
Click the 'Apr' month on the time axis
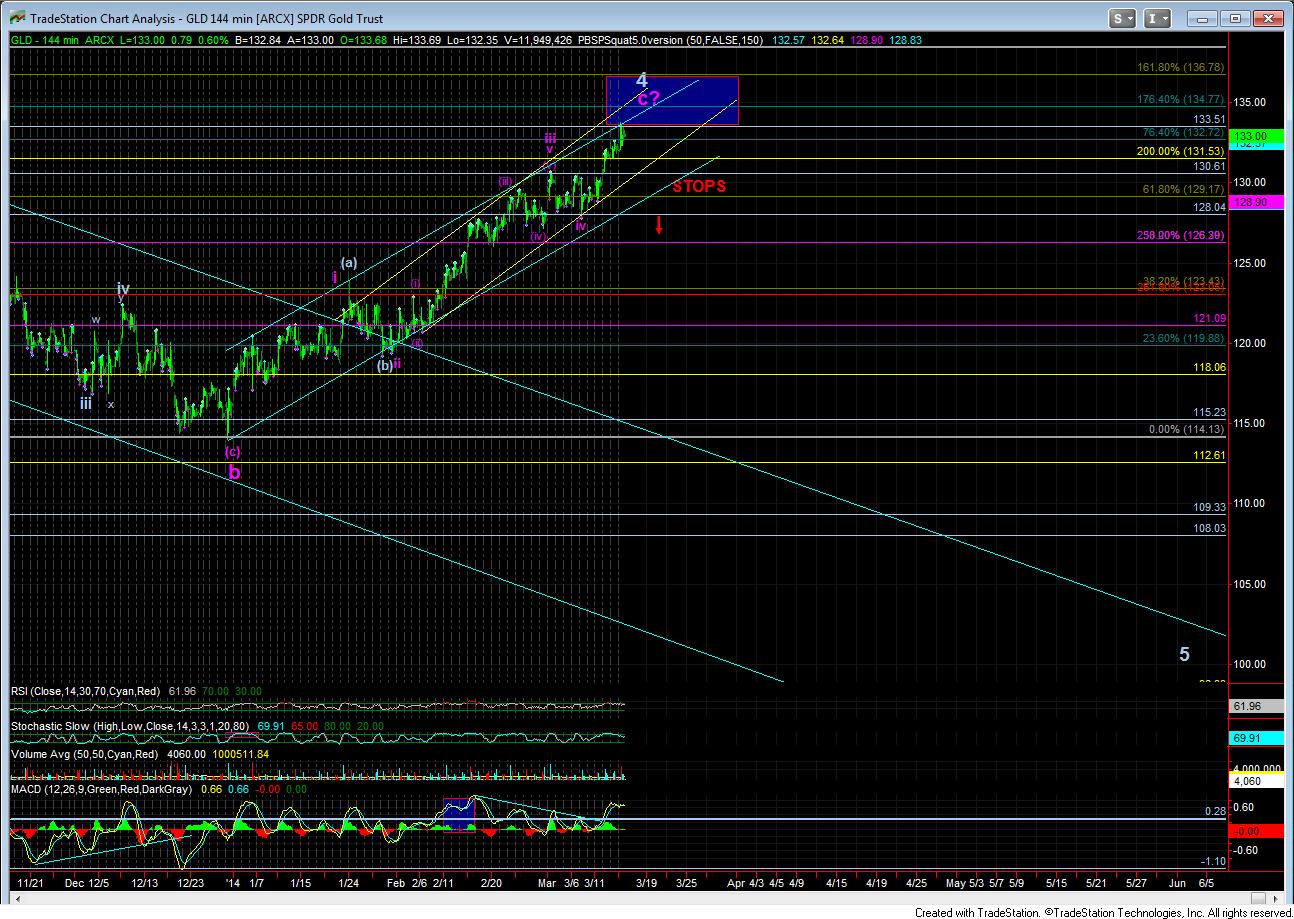coord(737,883)
